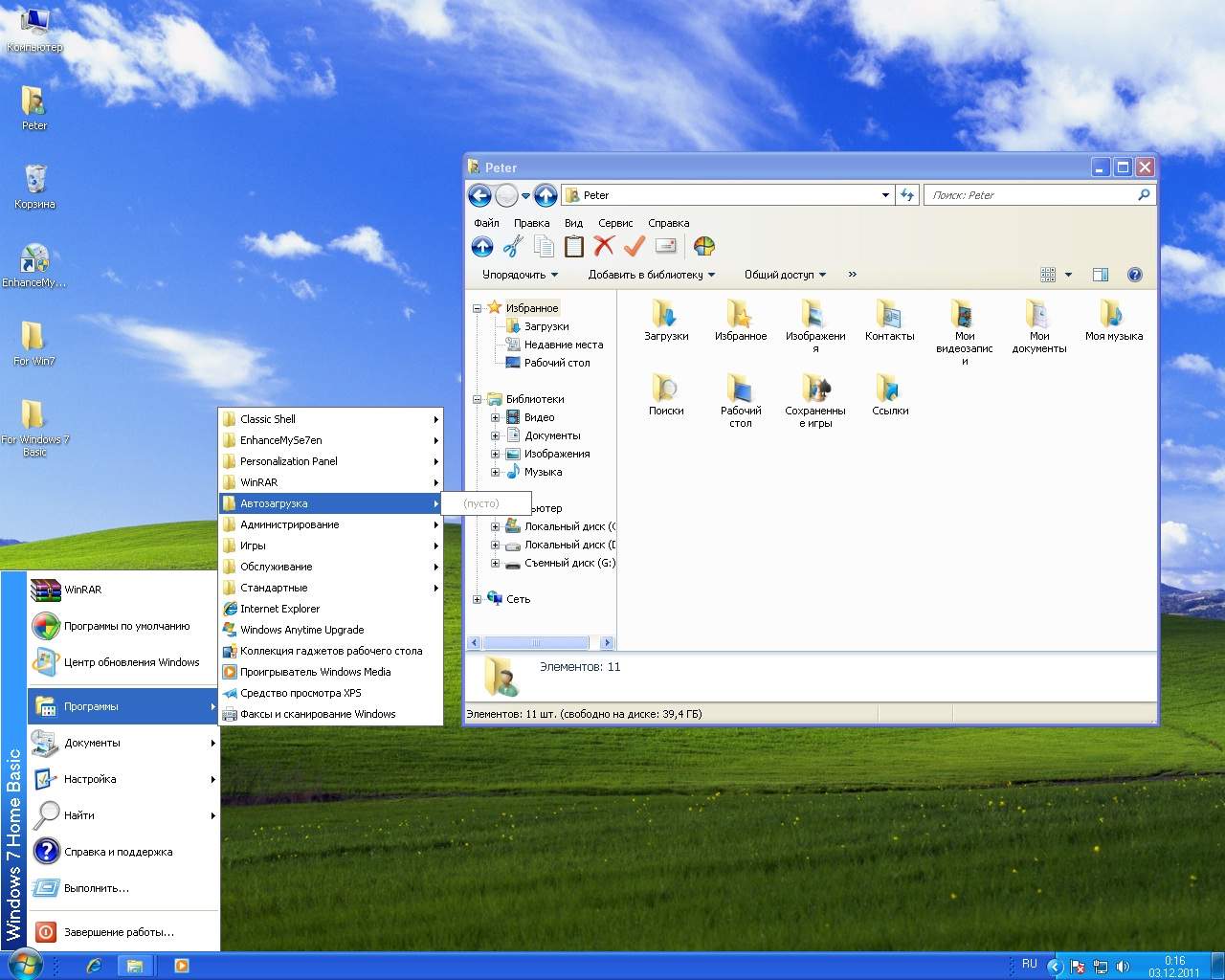Open the Загрузки folder in file pane
This screenshot has width=1225, height=980.
pyautogui.click(x=666, y=320)
